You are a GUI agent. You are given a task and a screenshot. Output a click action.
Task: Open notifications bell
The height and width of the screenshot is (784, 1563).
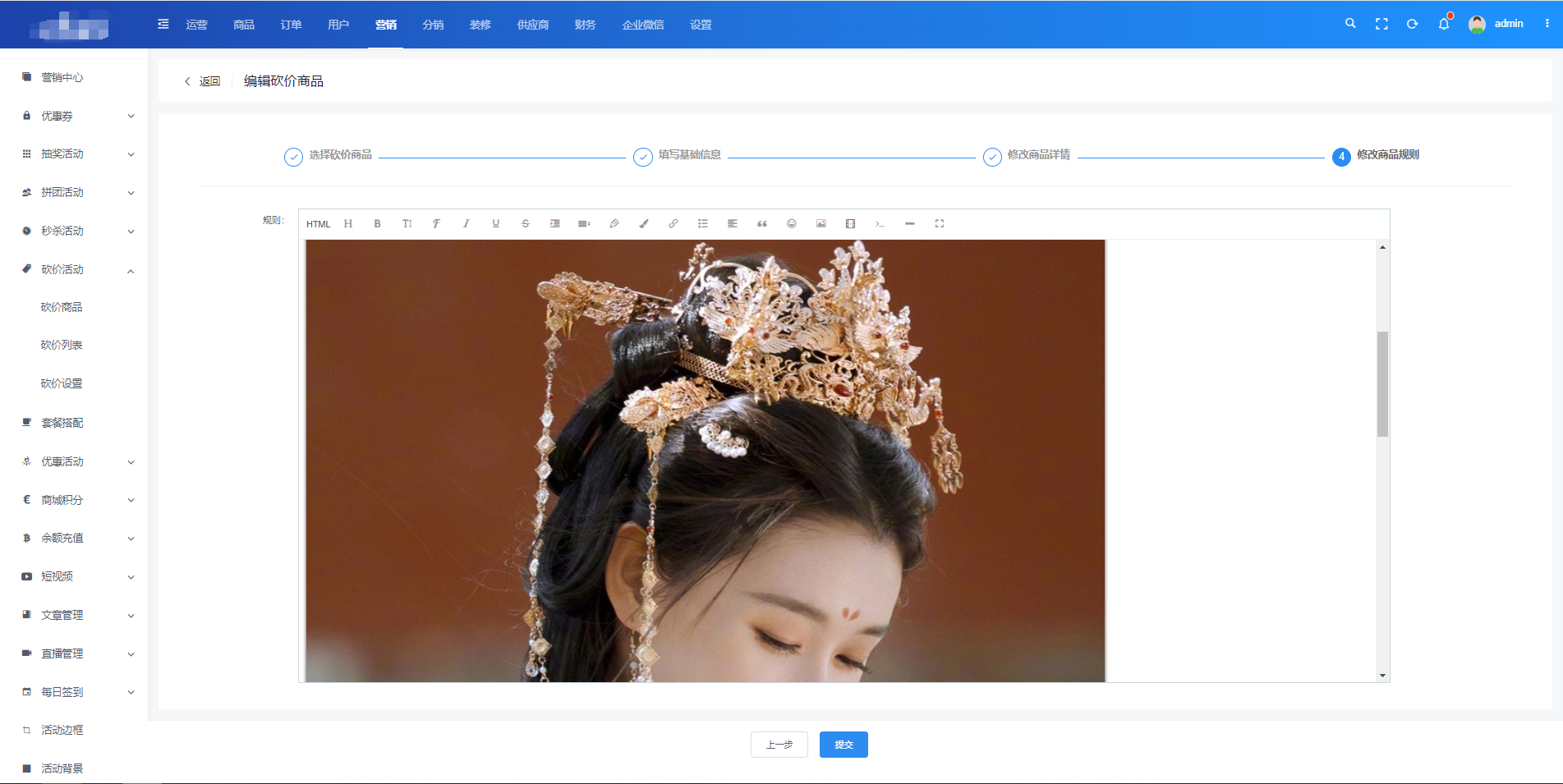point(1444,24)
